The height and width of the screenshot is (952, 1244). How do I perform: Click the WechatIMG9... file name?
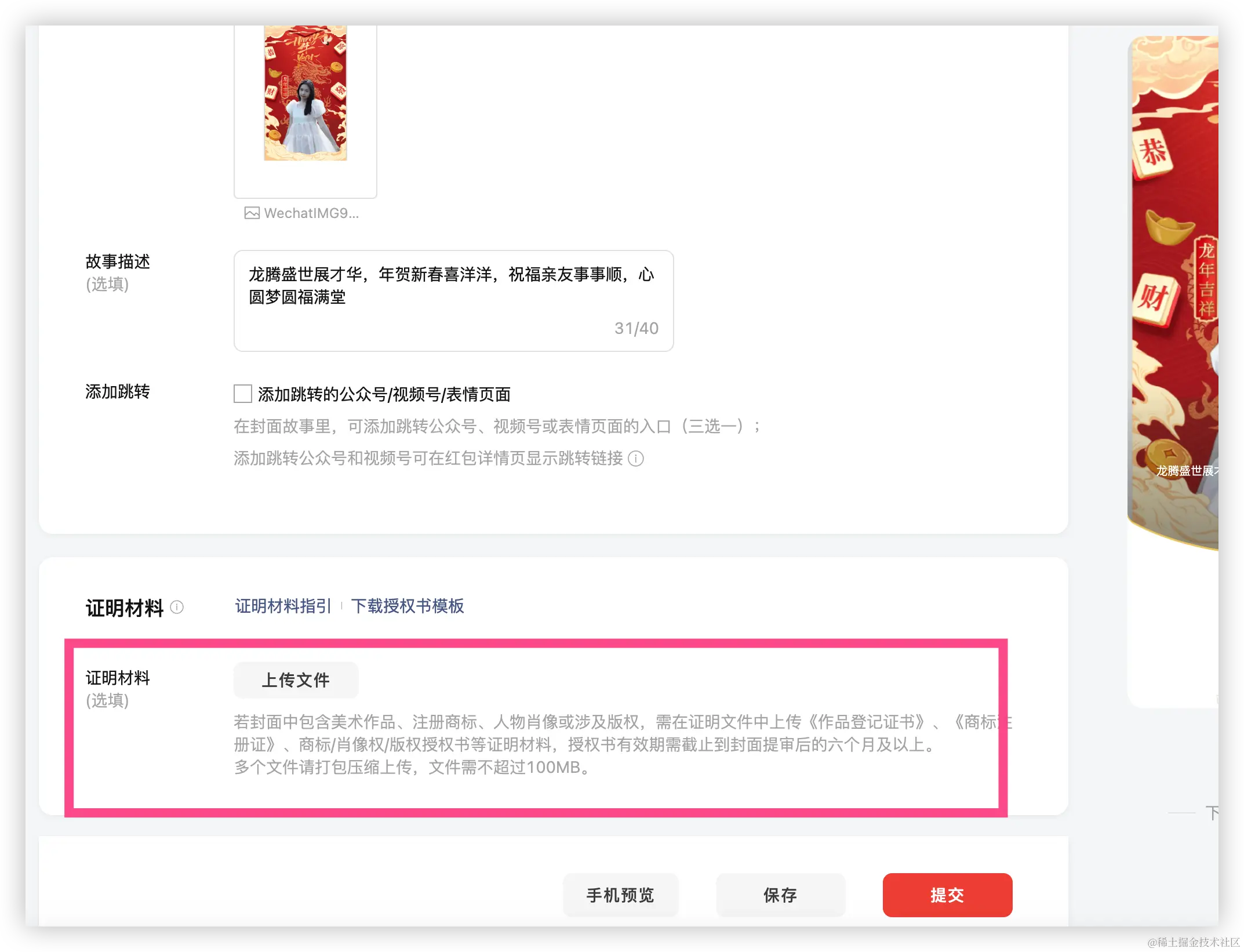[x=311, y=213]
